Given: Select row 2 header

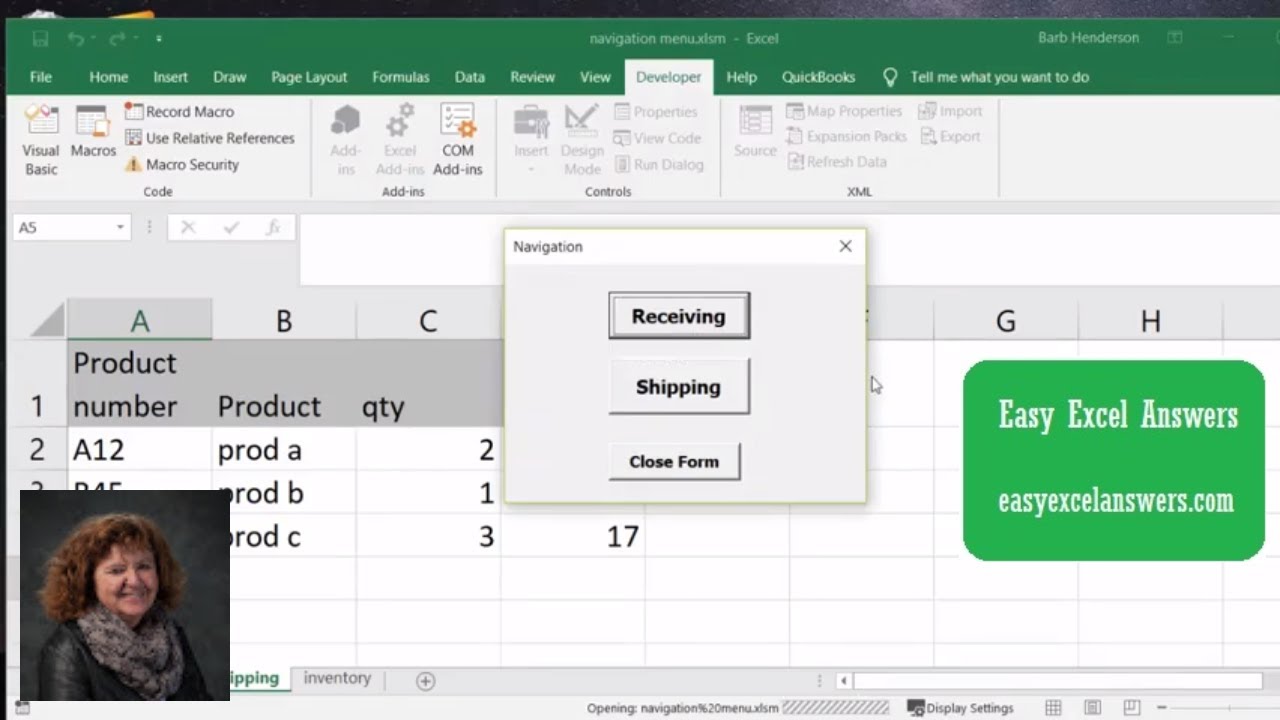Looking at the screenshot, I should (37, 450).
